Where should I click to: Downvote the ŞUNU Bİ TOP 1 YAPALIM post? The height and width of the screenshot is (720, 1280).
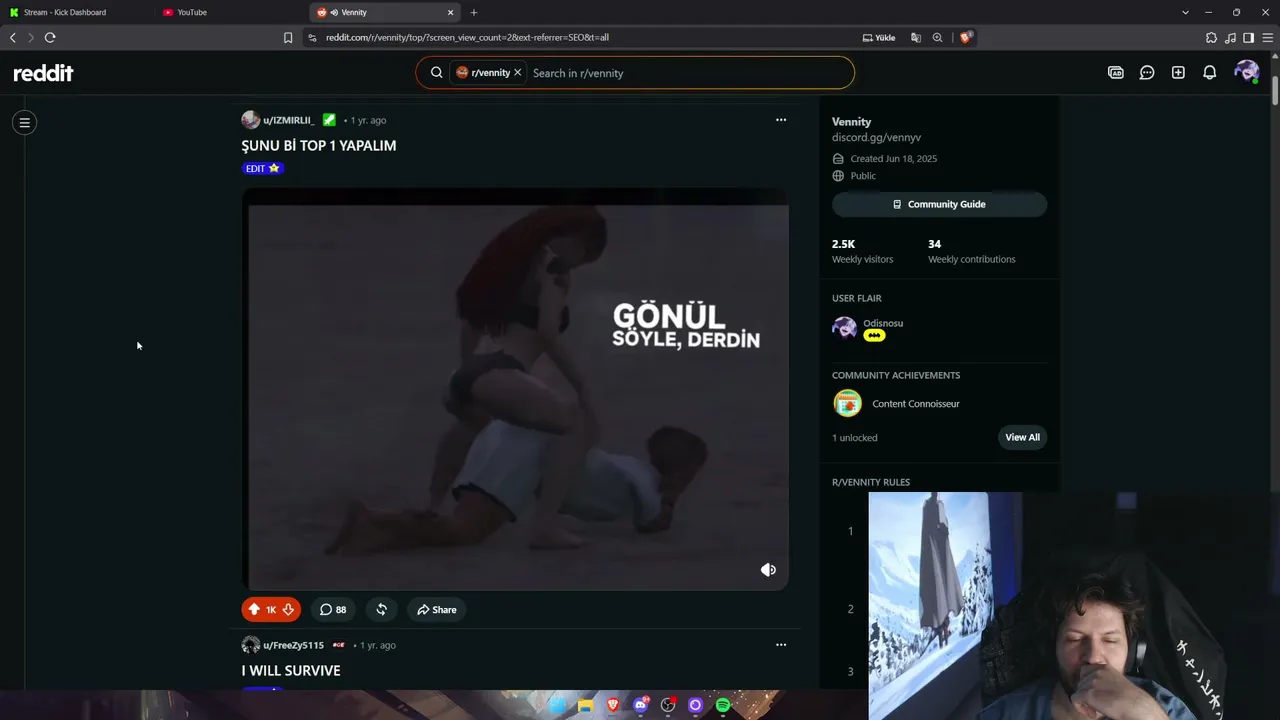coord(288,610)
